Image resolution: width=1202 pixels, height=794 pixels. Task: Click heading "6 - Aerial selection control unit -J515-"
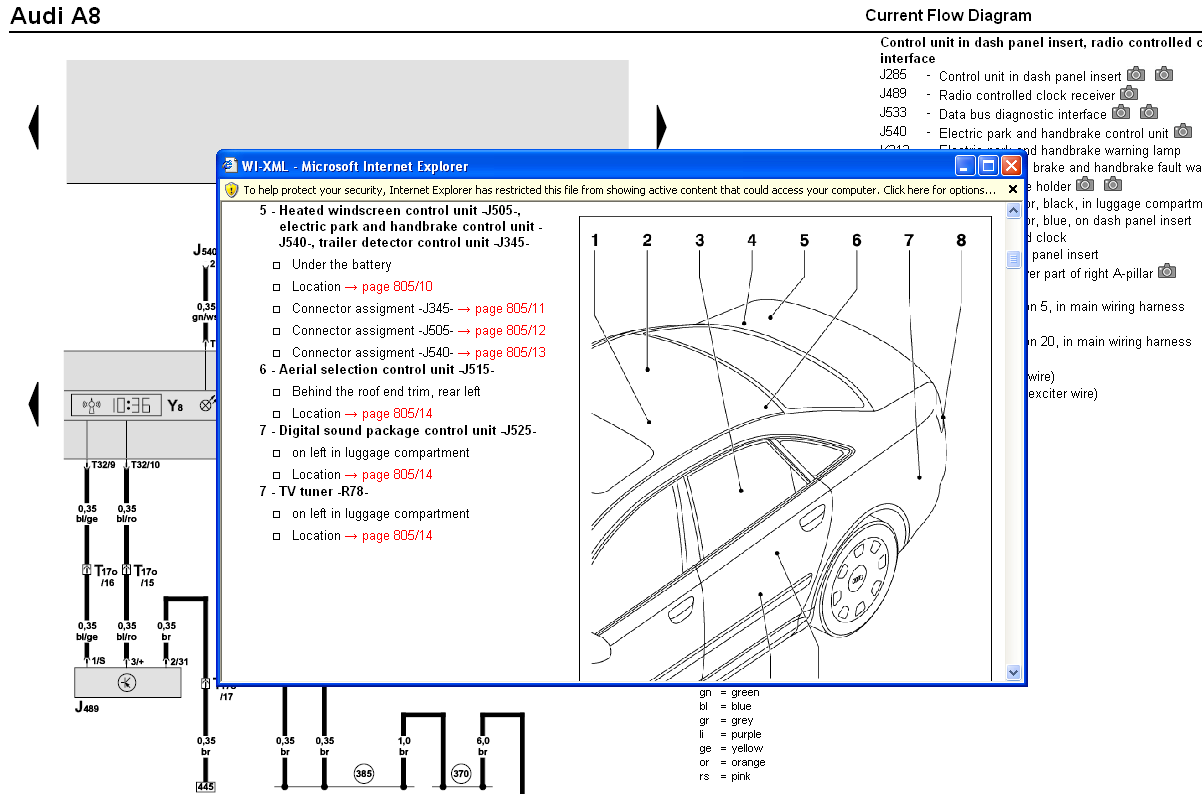(376, 370)
